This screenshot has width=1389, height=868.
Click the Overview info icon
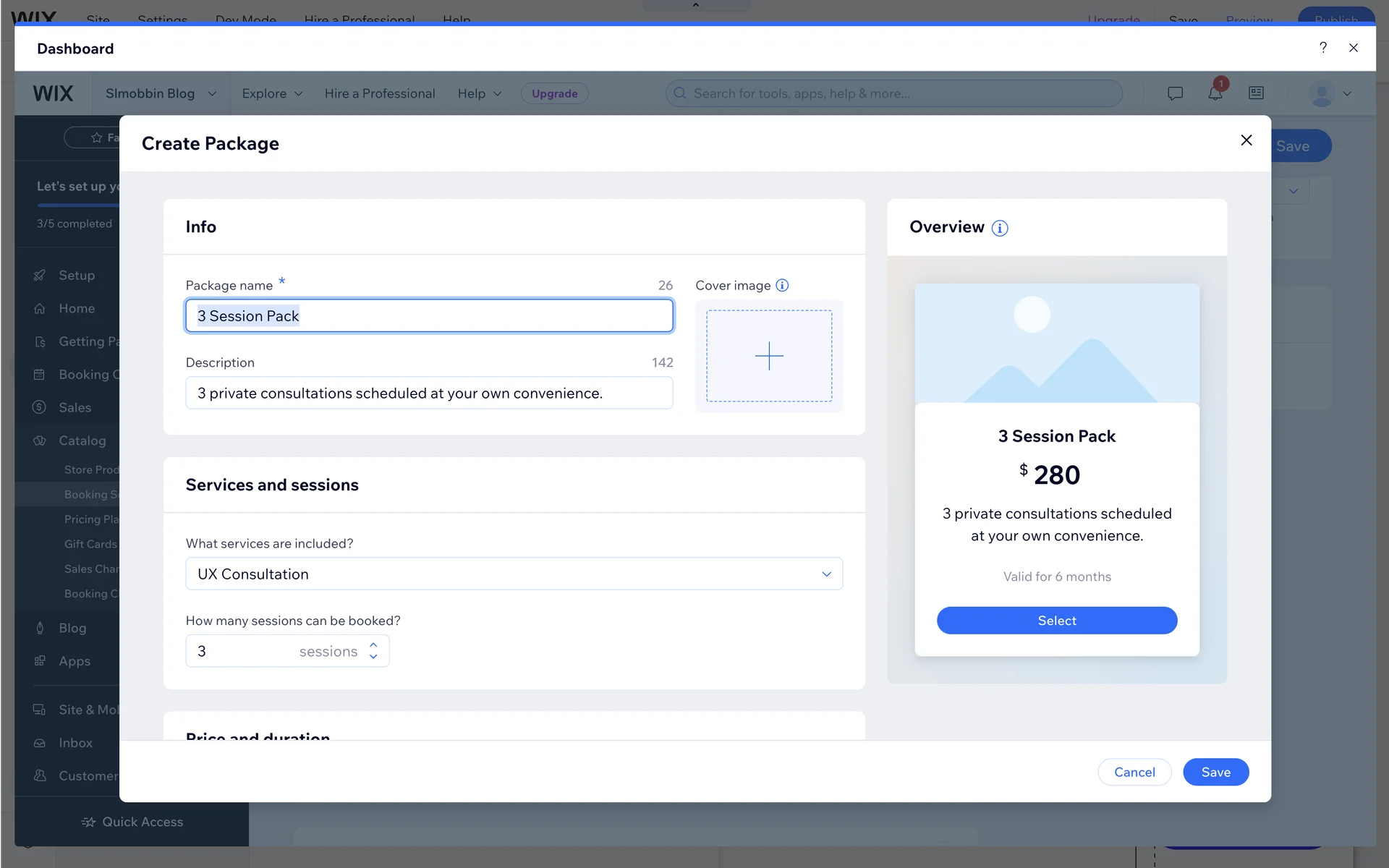1000,229
